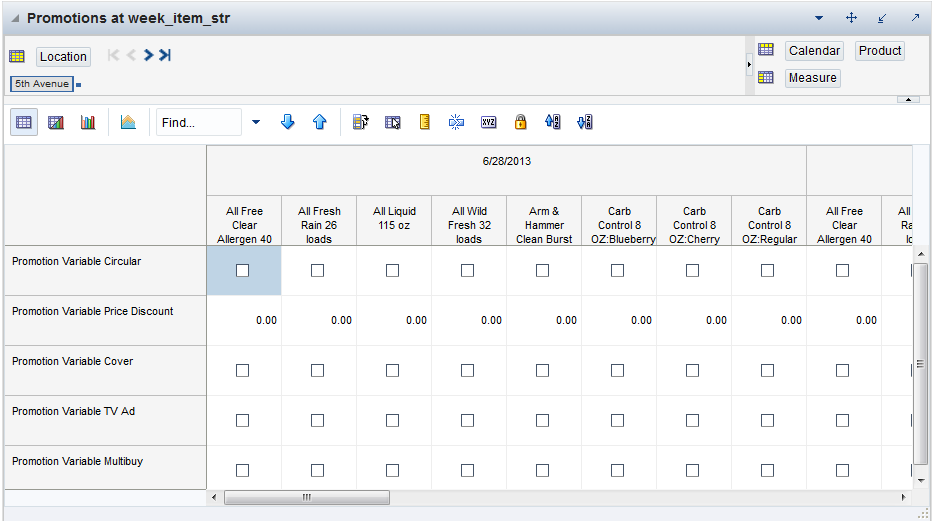Click the move view cross-arrows icon
The width and height of the screenshot is (934, 521).
click(851, 18)
